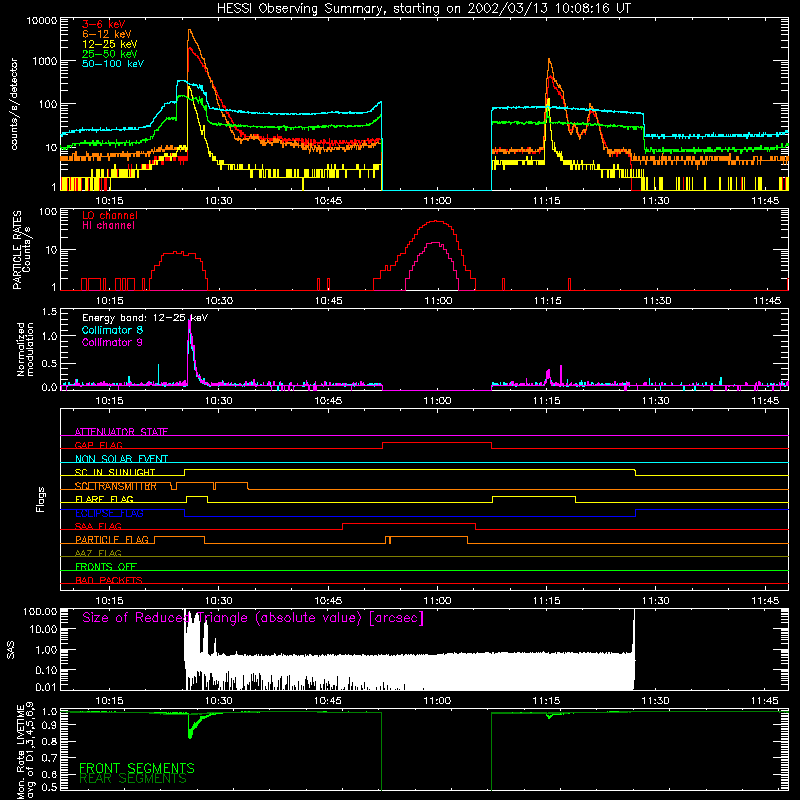
Task: Click the GAP FLAG label
Action: click(x=99, y=445)
